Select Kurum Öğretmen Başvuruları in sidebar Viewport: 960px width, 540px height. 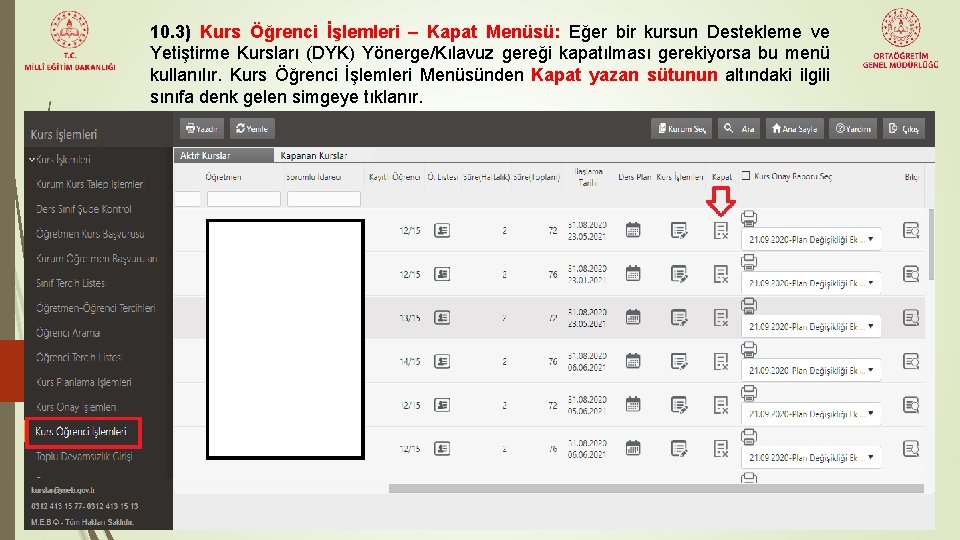97,259
